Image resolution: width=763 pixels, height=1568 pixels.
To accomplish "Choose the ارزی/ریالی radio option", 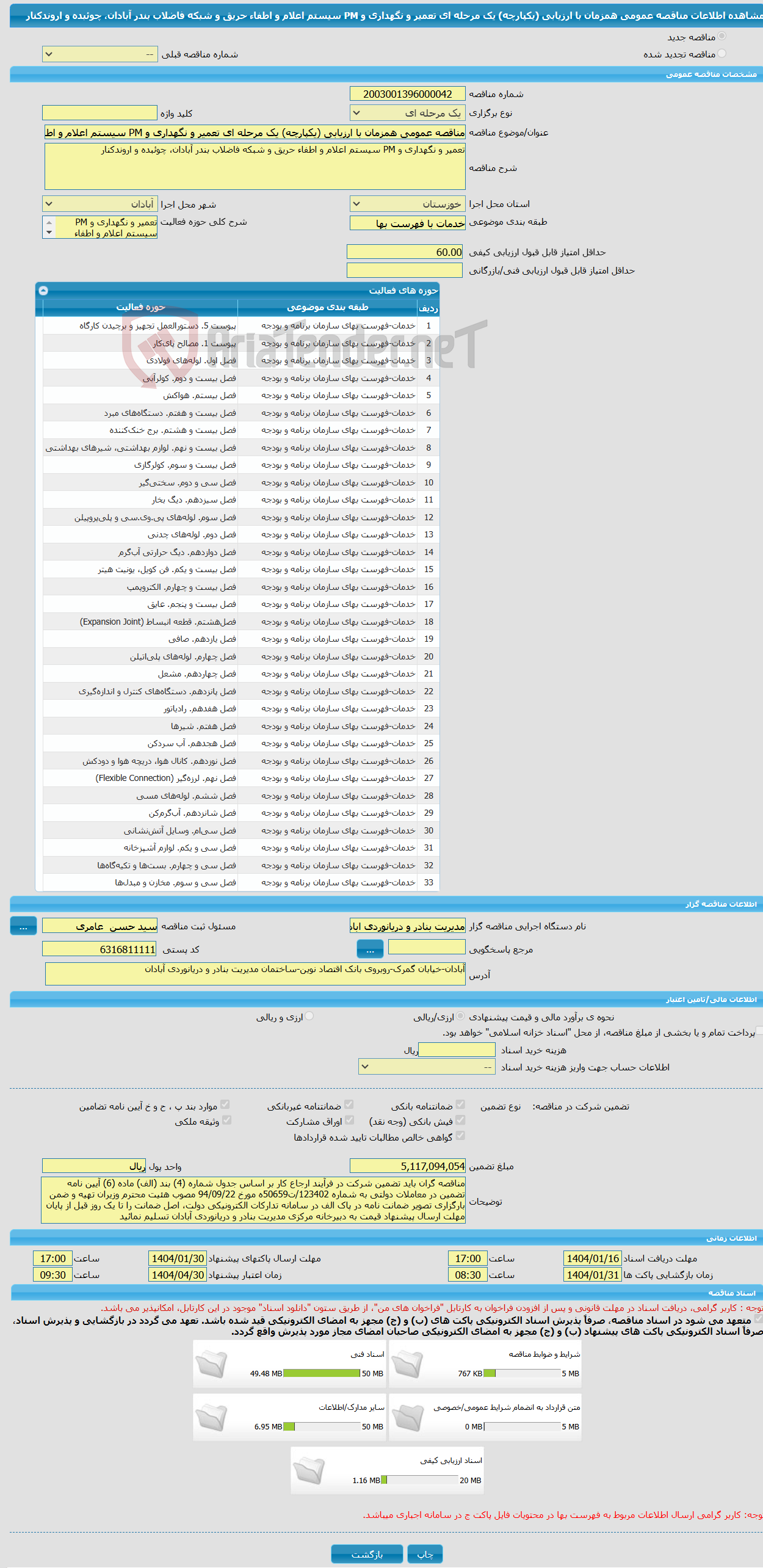I will (x=461, y=1016).
